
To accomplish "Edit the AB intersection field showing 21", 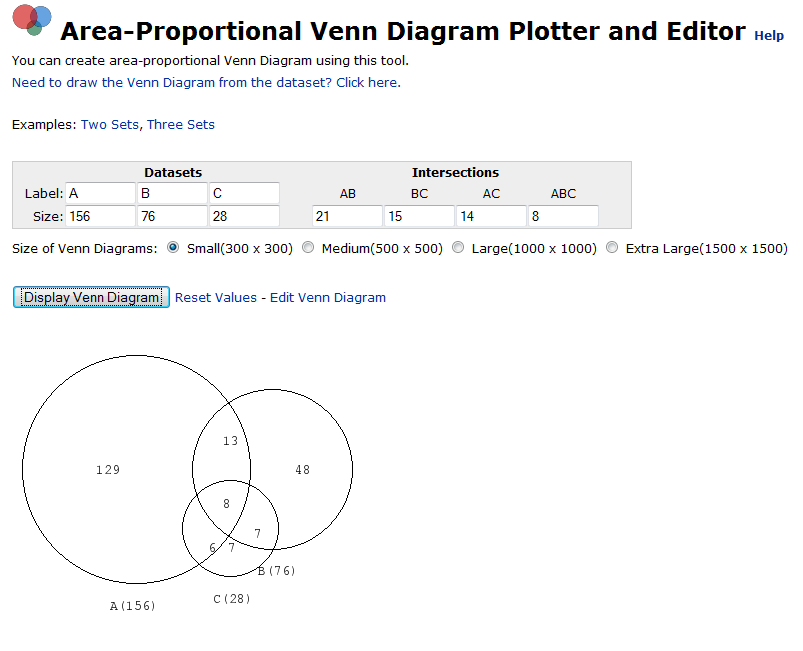I will pyautogui.click(x=347, y=216).
